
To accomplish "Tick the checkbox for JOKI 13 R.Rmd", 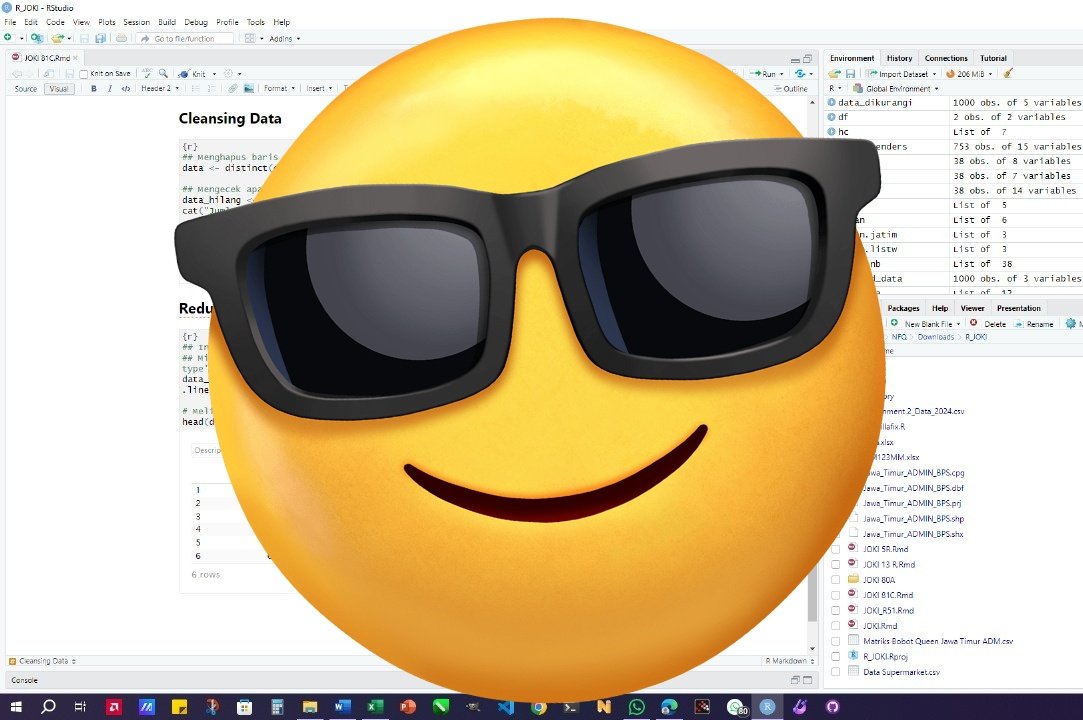I will click(x=835, y=565).
